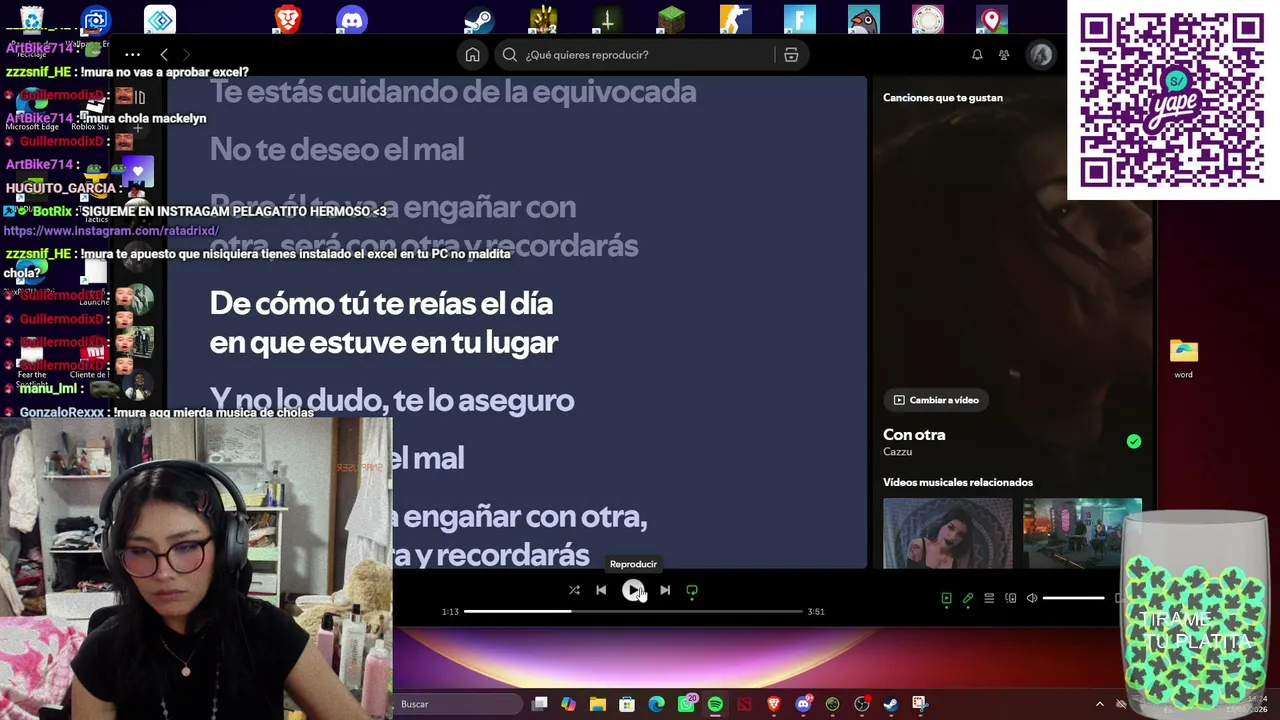Seek within the song progress bar
Screen dimensions: 1280x720
(x=633, y=611)
